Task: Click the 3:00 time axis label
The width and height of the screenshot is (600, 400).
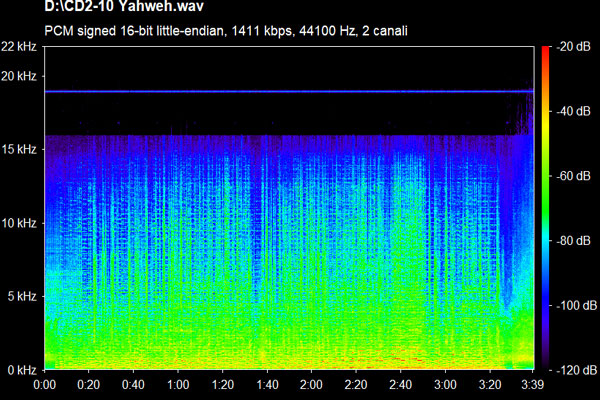Action: click(x=445, y=384)
